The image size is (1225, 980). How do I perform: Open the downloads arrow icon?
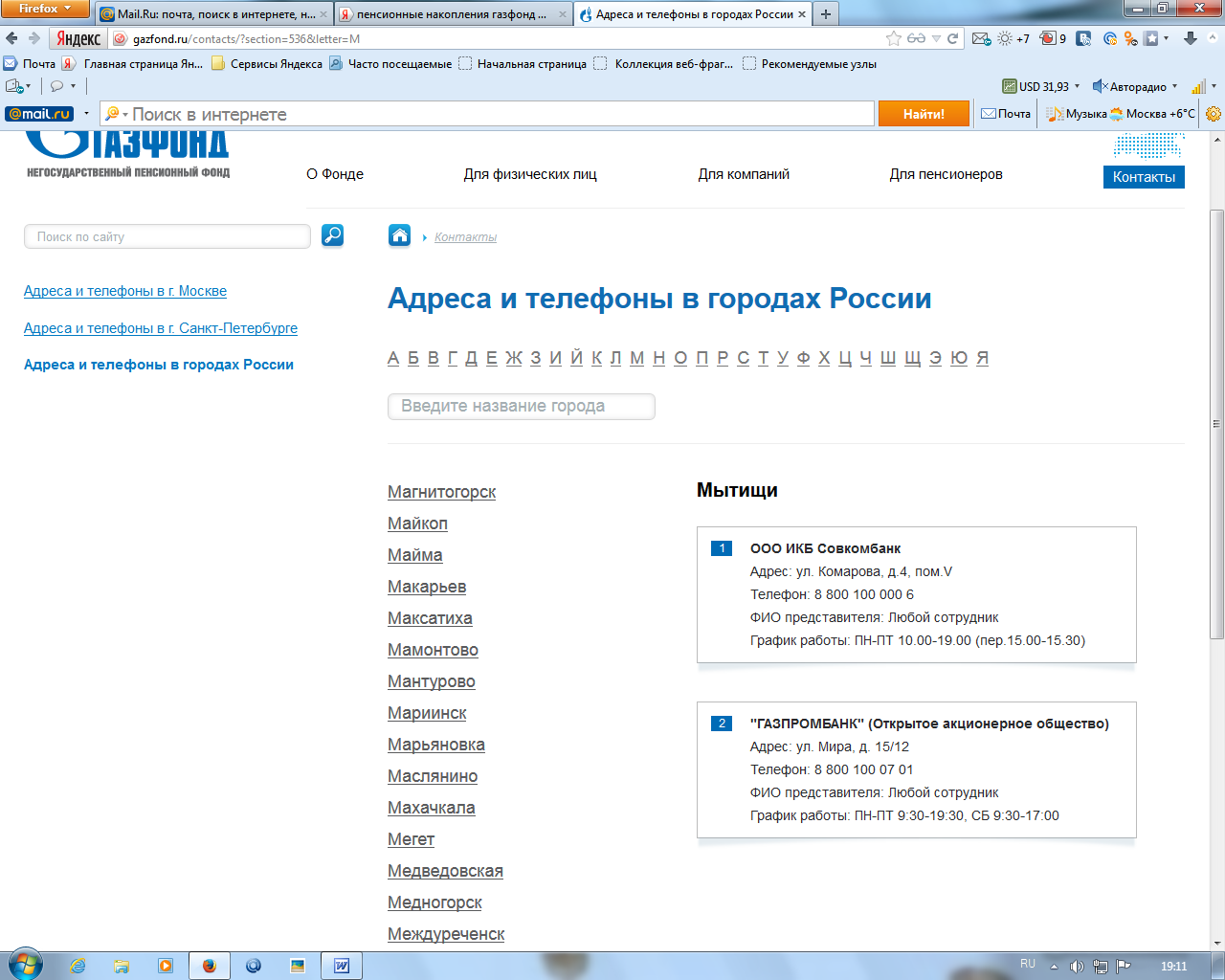pos(1191,38)
